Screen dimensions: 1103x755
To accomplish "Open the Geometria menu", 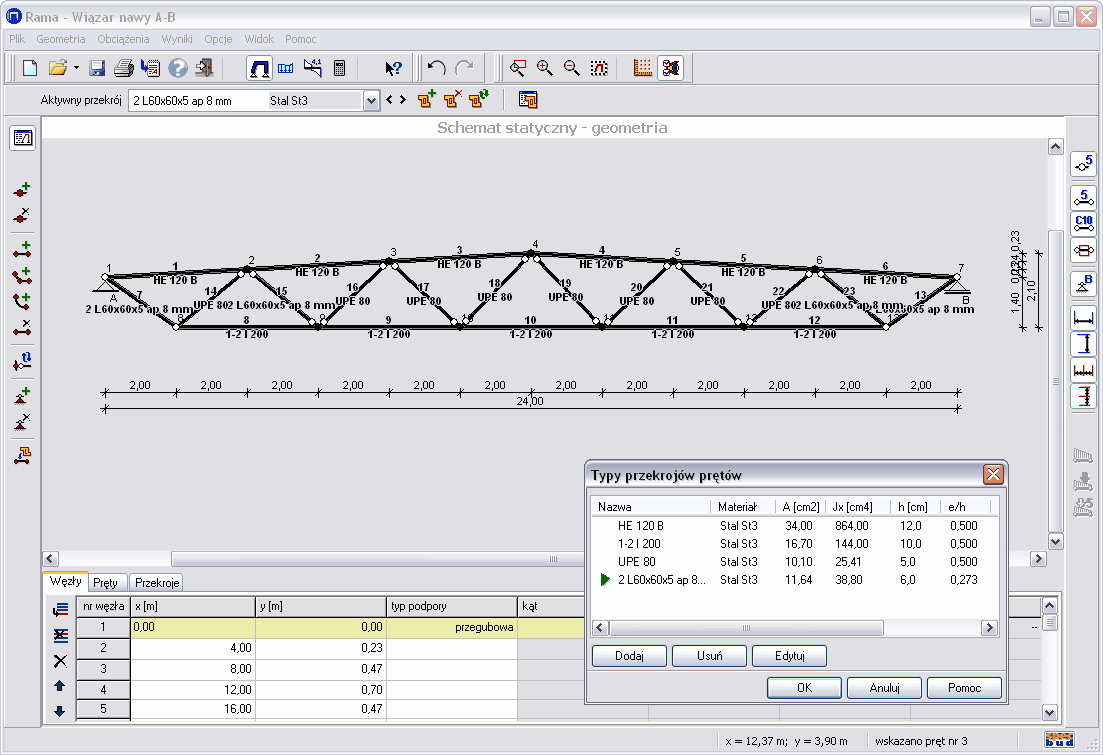I will point(61,39).
